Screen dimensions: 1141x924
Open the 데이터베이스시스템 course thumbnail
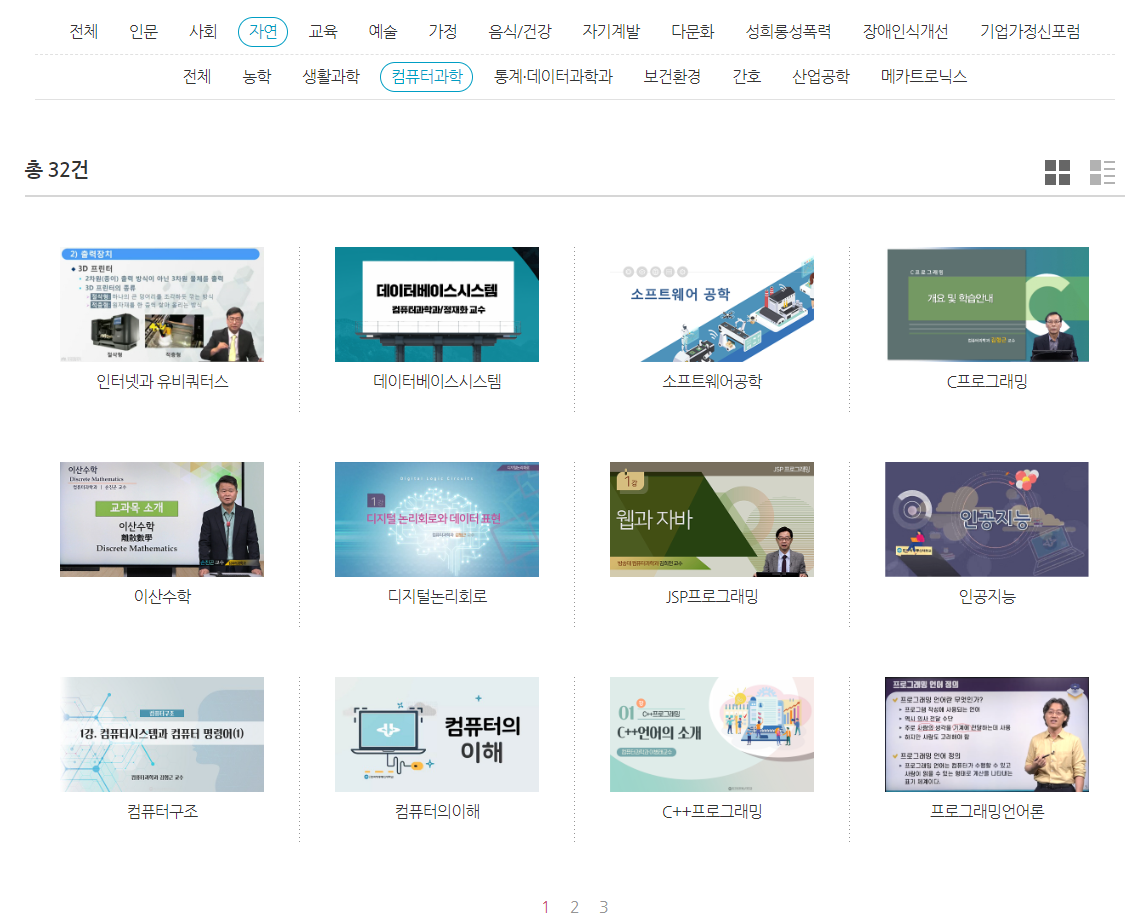tap(437, 304)
